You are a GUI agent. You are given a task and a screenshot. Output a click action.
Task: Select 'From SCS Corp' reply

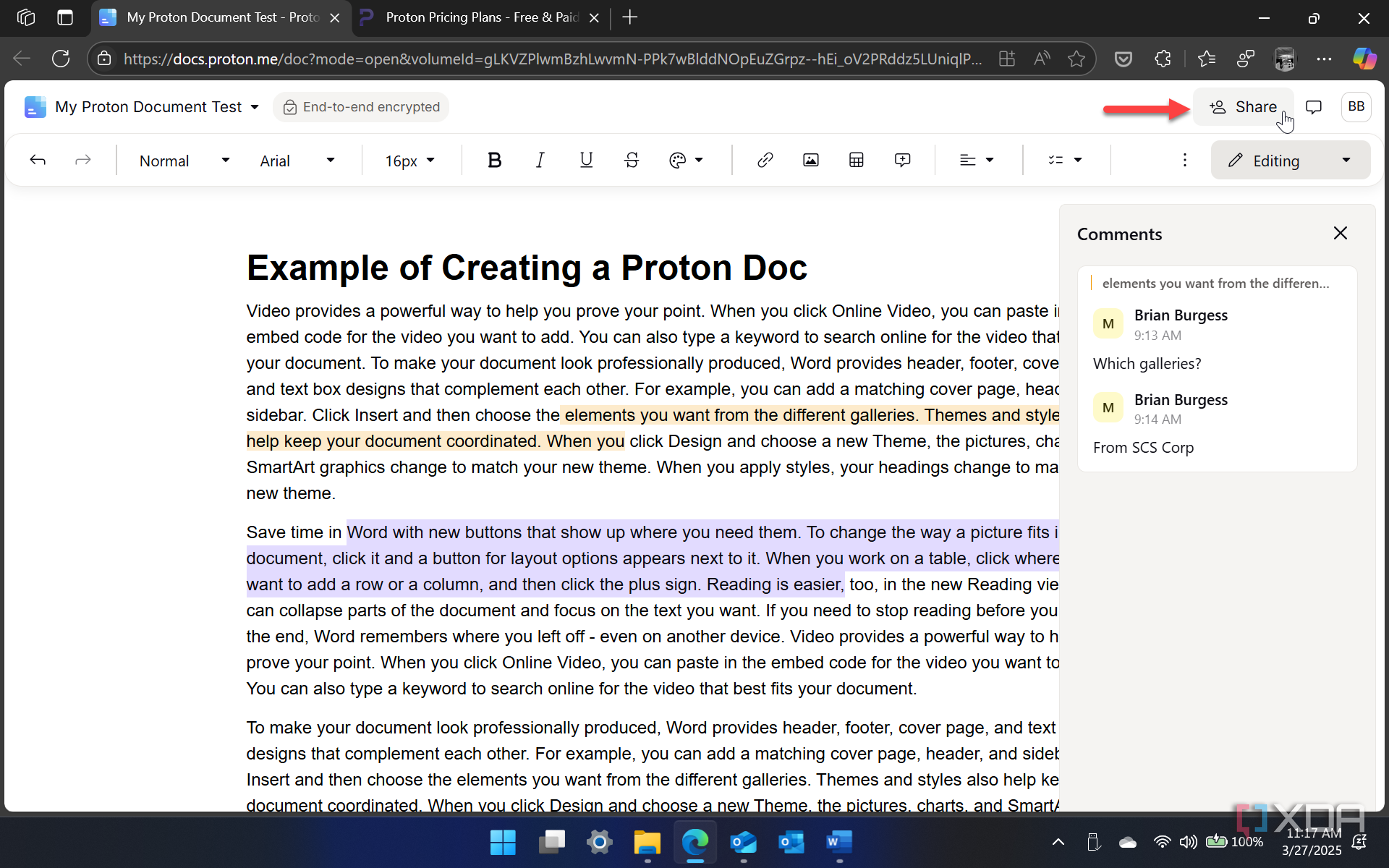[x=1143, y=448]
